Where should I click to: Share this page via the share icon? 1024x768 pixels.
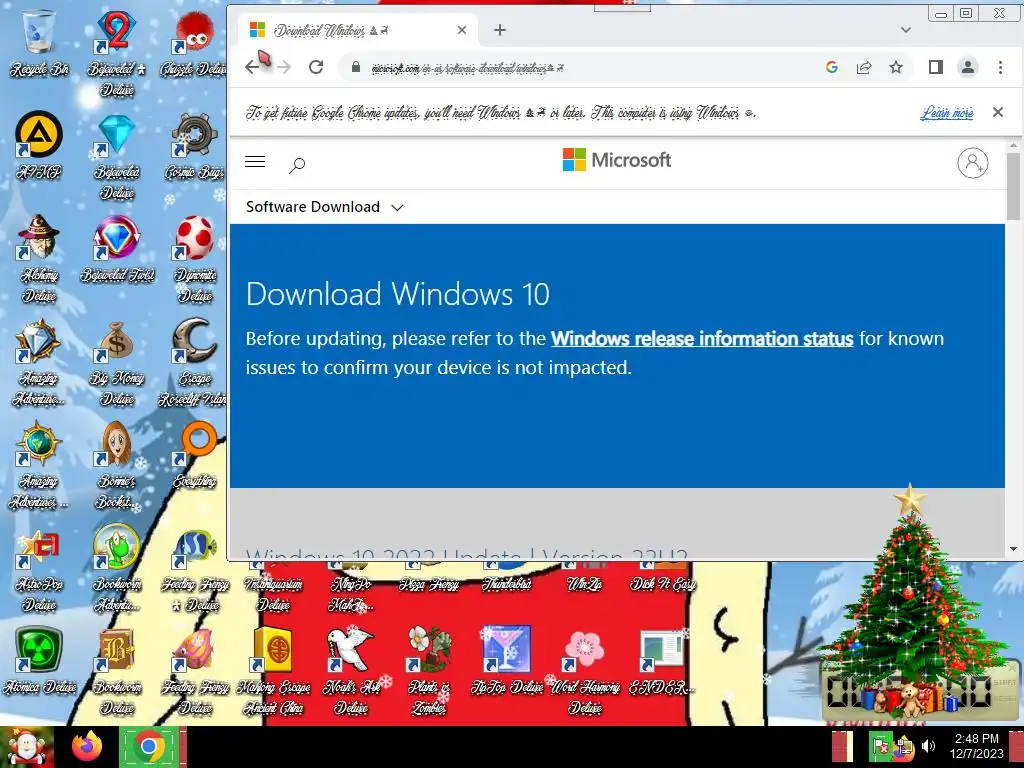[863, 67]
